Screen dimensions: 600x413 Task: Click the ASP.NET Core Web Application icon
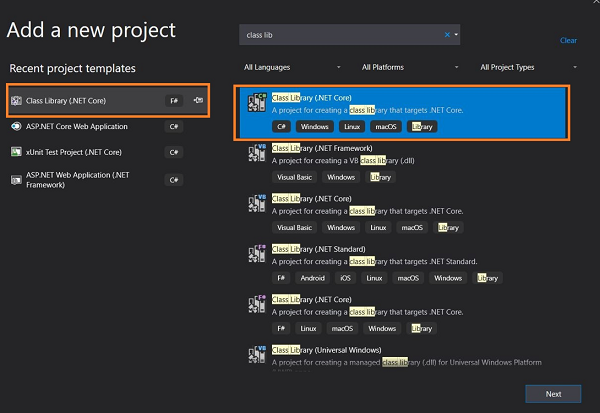tap(16, 126)
